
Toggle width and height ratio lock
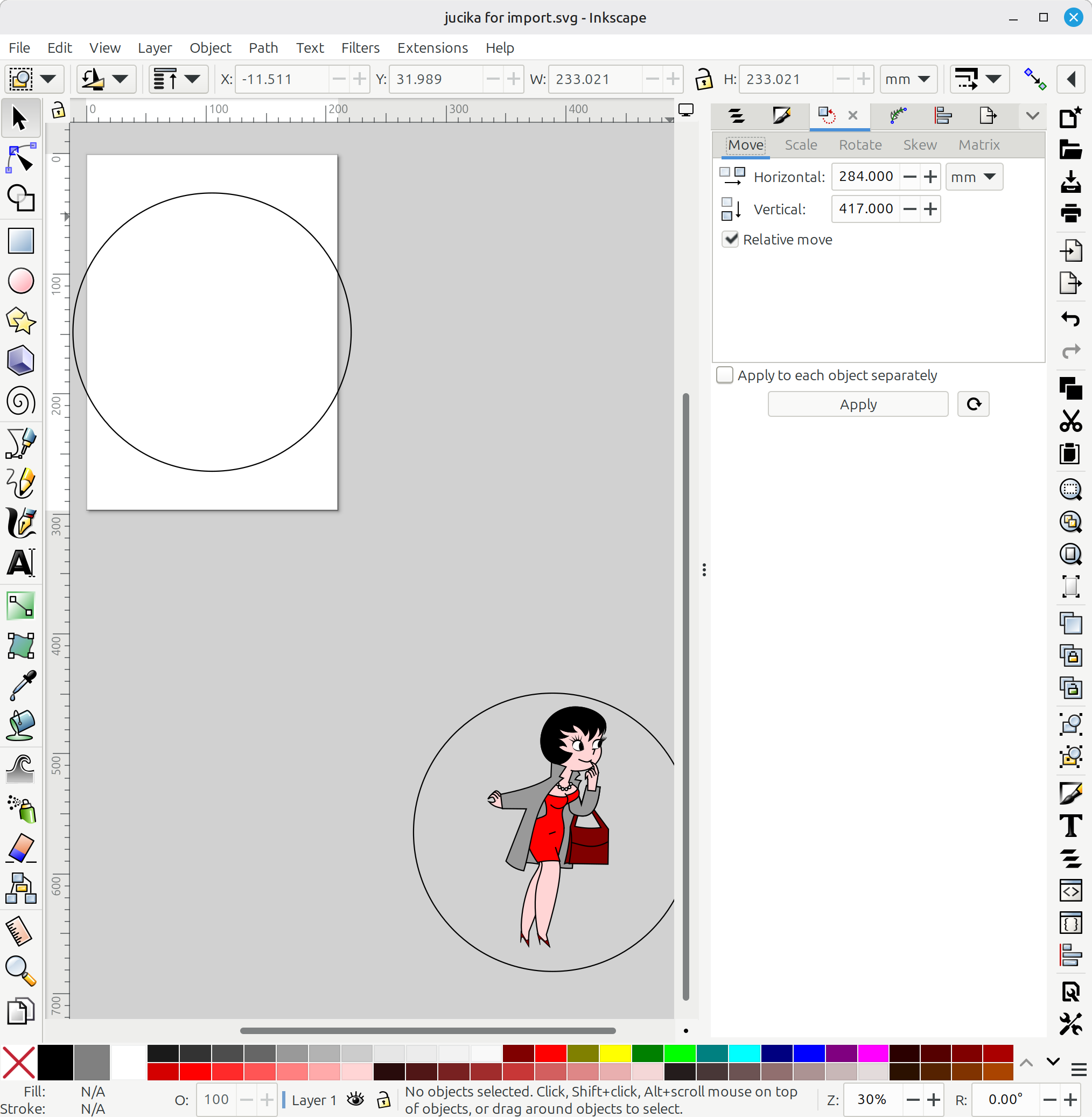pos(703,79)
